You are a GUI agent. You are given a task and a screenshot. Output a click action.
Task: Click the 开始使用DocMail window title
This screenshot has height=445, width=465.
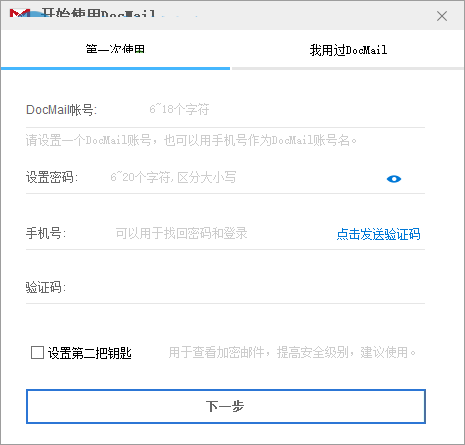click(x=98, y=14)
